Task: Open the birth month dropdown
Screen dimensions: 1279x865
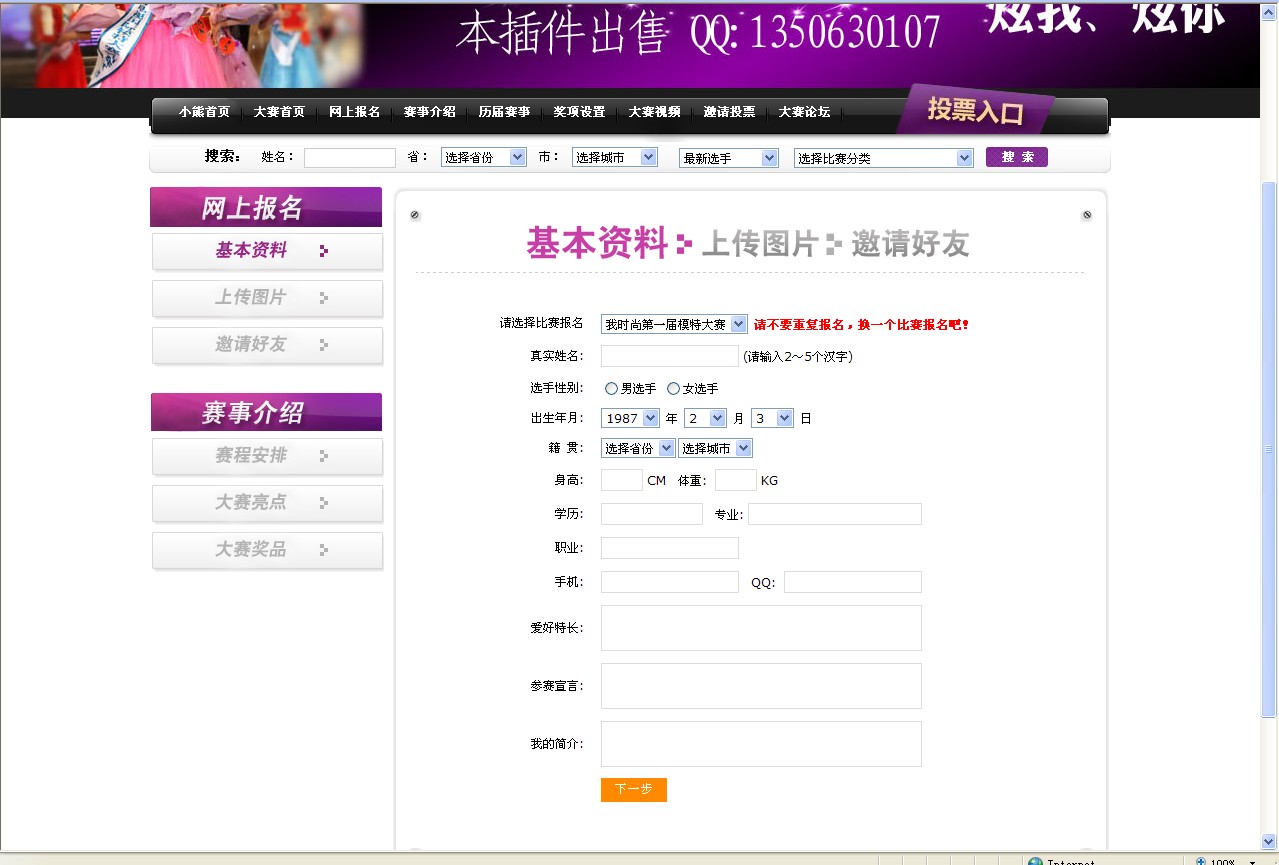Action: [x=705, y=418]
